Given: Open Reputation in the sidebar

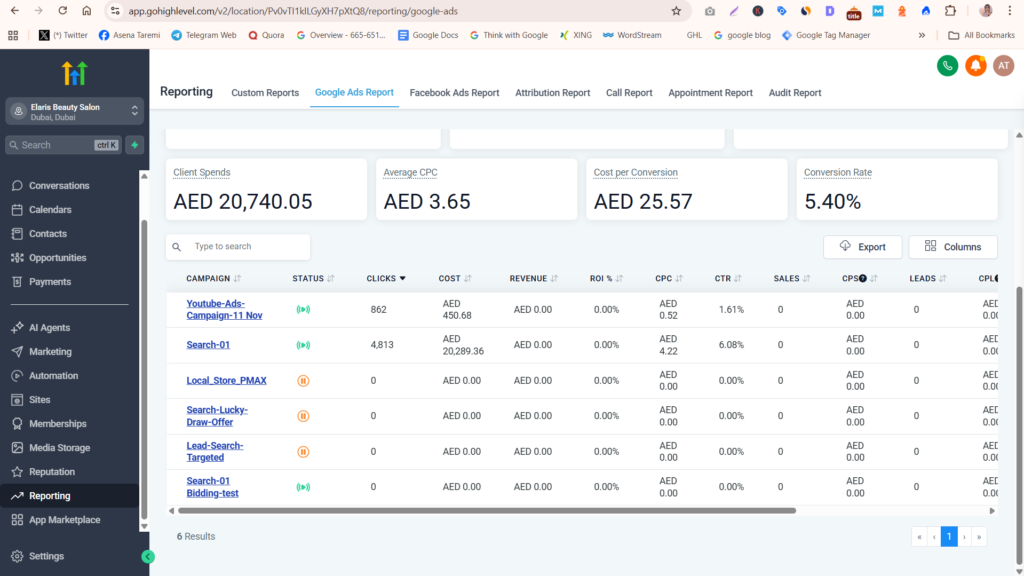Looking at the screenshot, I should coord(52,472).
